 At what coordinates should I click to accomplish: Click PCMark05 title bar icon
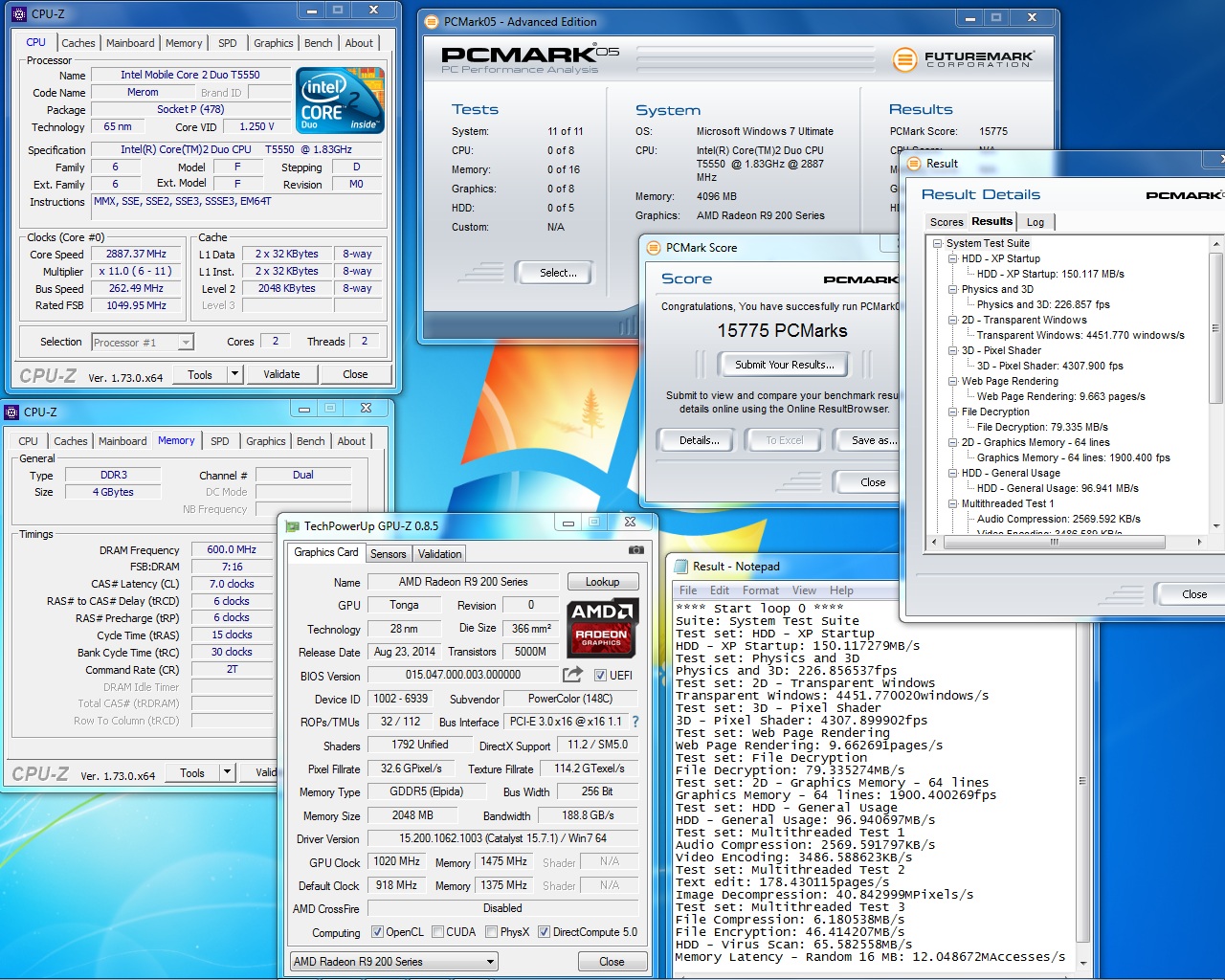point(433,21)
